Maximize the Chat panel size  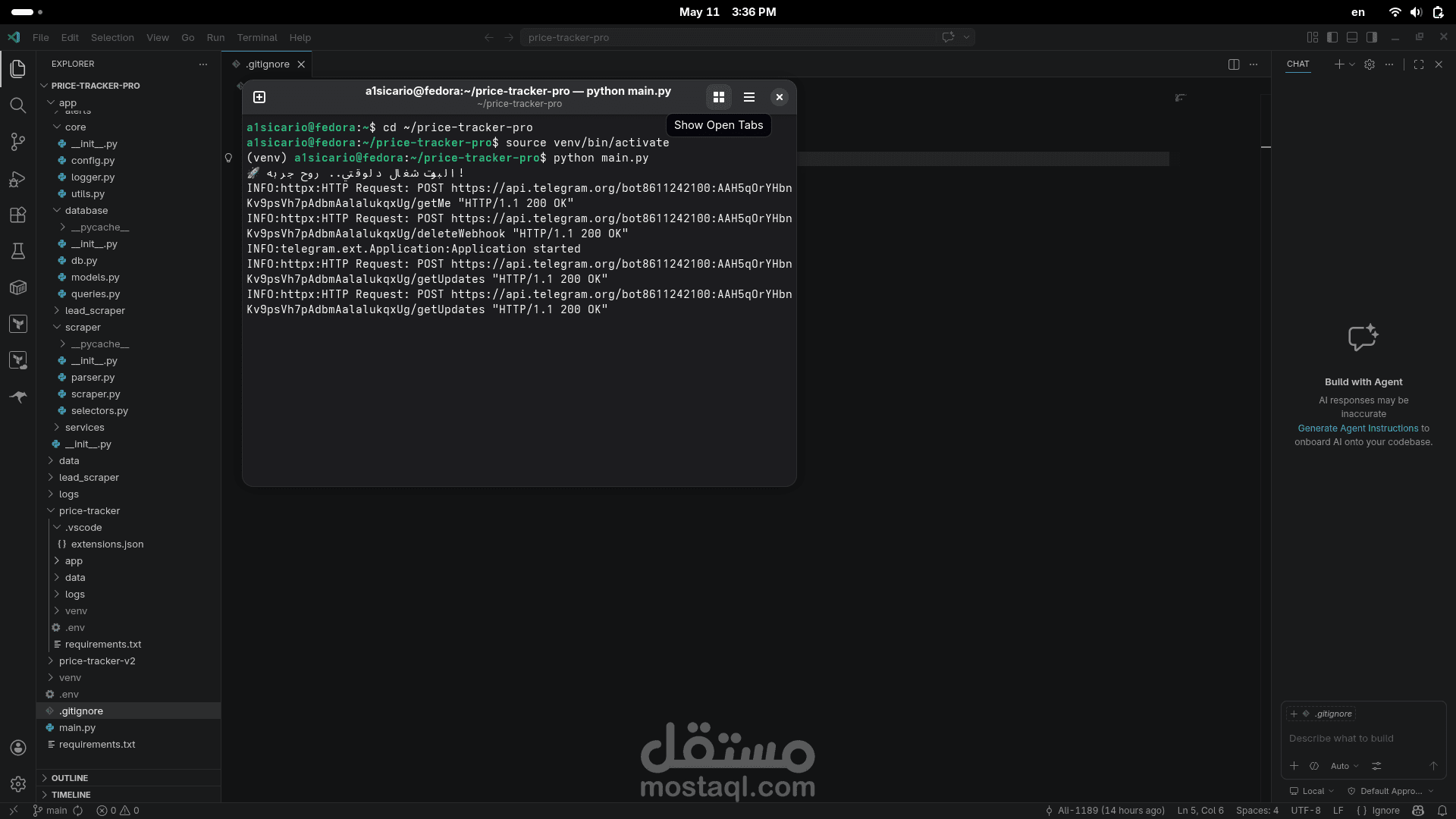[1419, 64]
